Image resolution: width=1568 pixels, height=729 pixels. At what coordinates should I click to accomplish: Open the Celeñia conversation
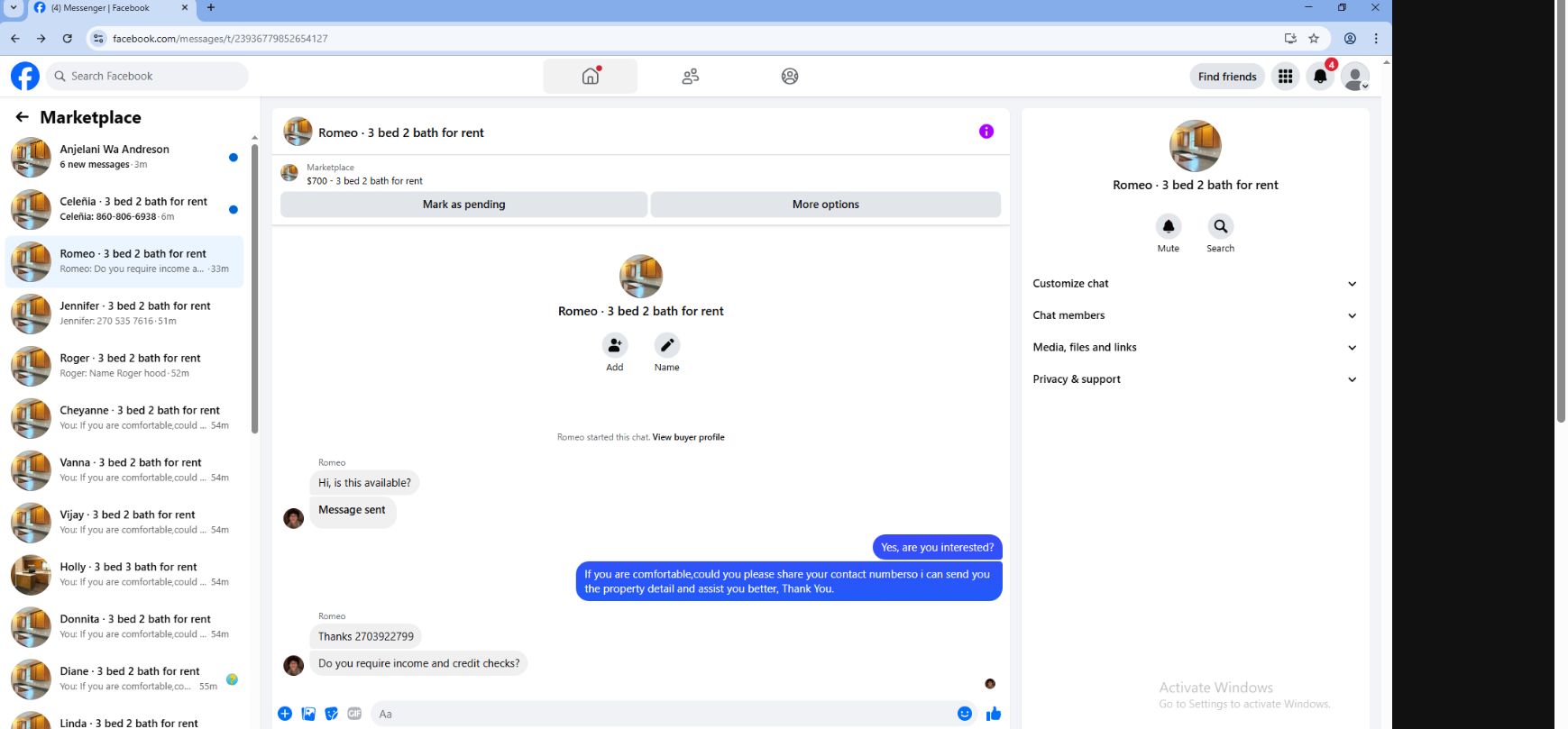[124, 209]
